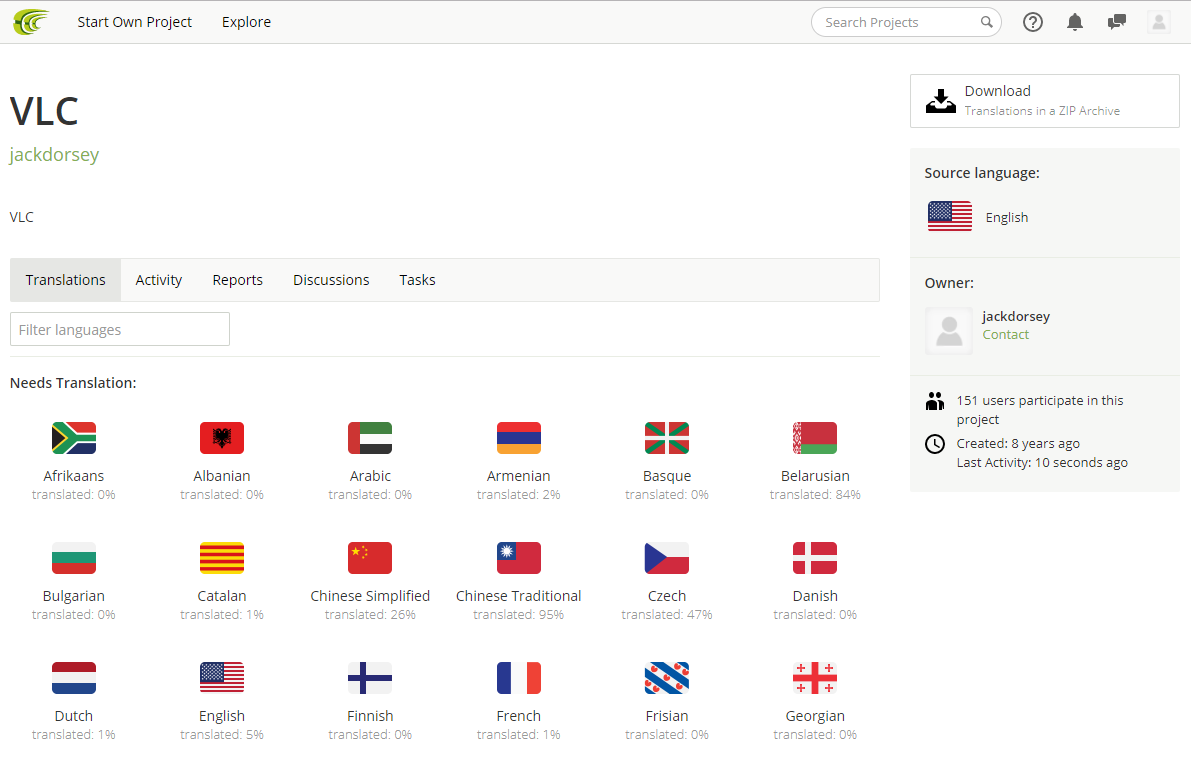Click 'Last Activity: 10 seconds ago' text
Image resolution: width=1191 pixels, height=770 pixels.
click(x=1042, y=463)
